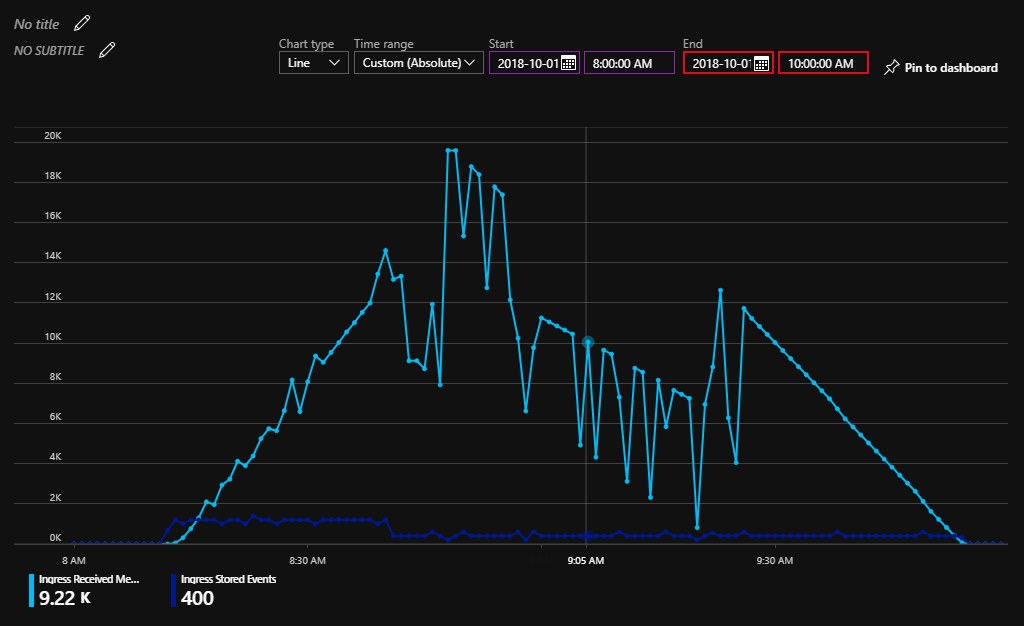Image resolution: width=1024 pixels, height=626 pixels.
Task: Click the No title heading
Action: click(x=37, y=24)
